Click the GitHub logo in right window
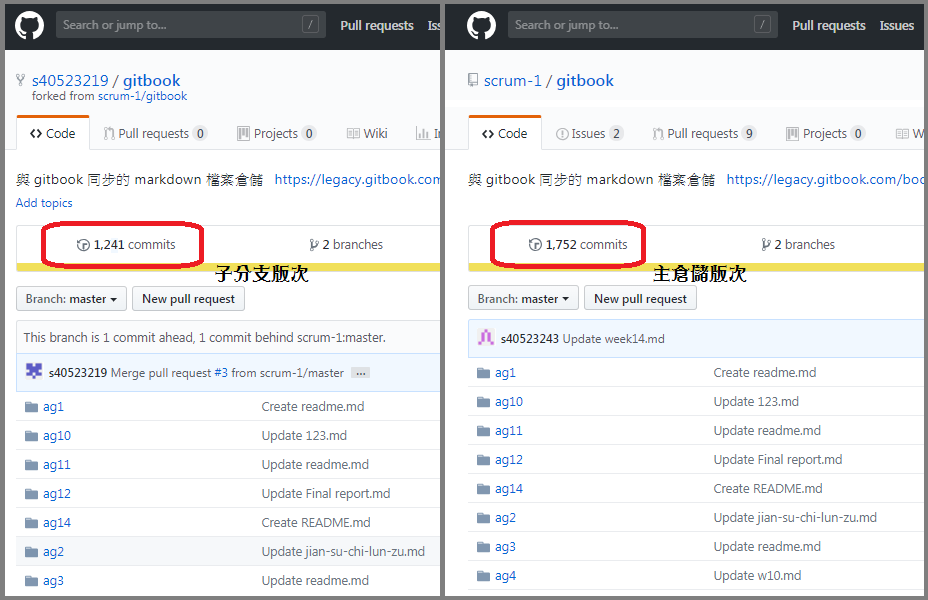 (481, 25)
